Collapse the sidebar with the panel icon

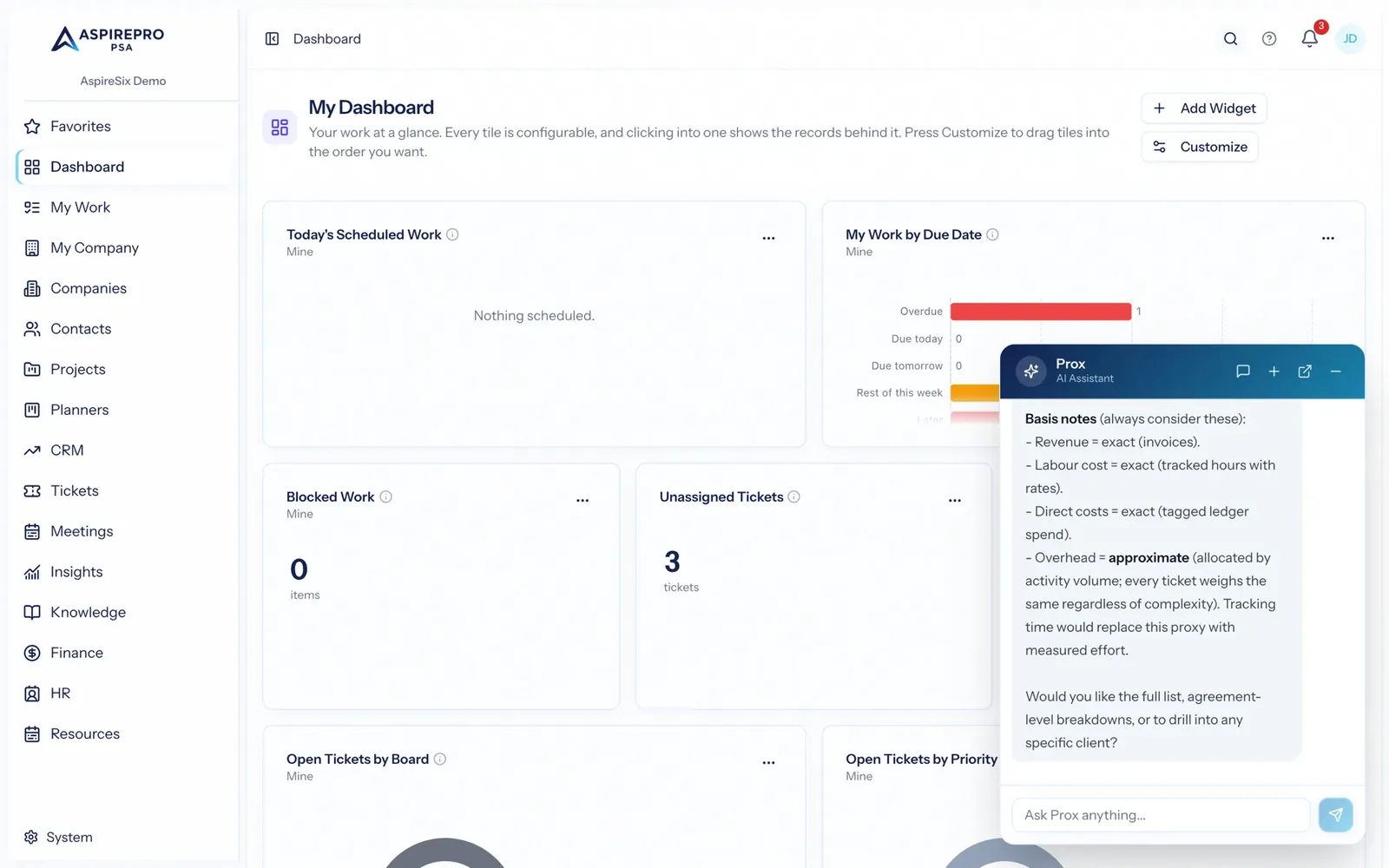272,39
